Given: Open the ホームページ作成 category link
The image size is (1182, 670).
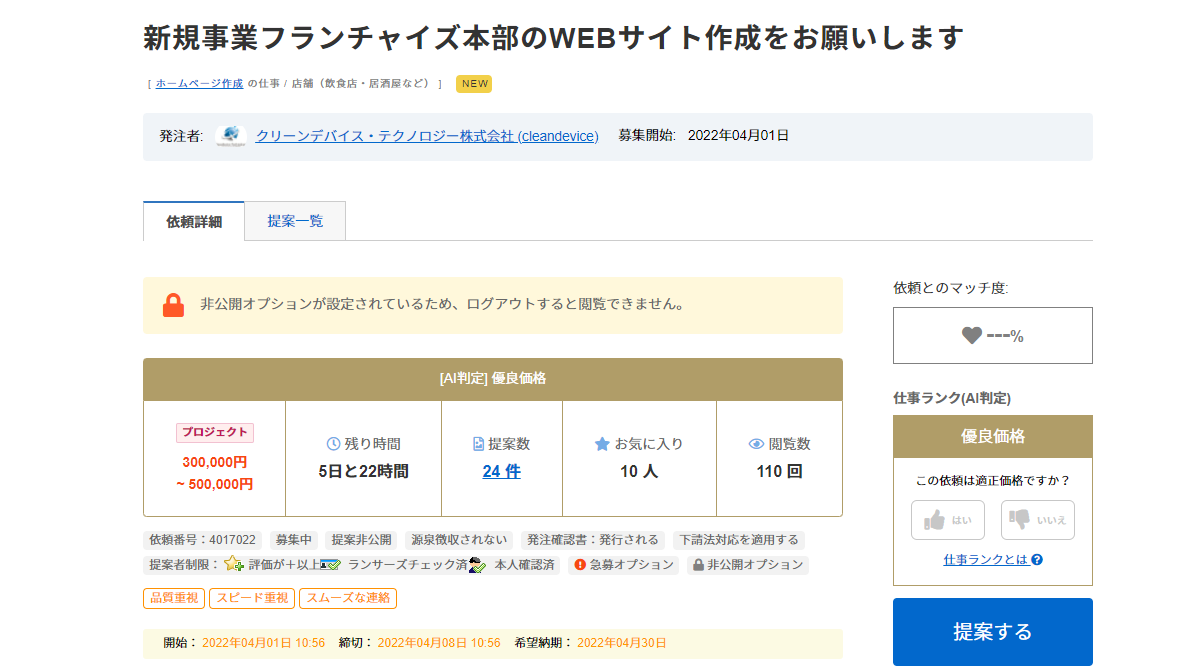Looking at the screenshot, I should point(199,84).
